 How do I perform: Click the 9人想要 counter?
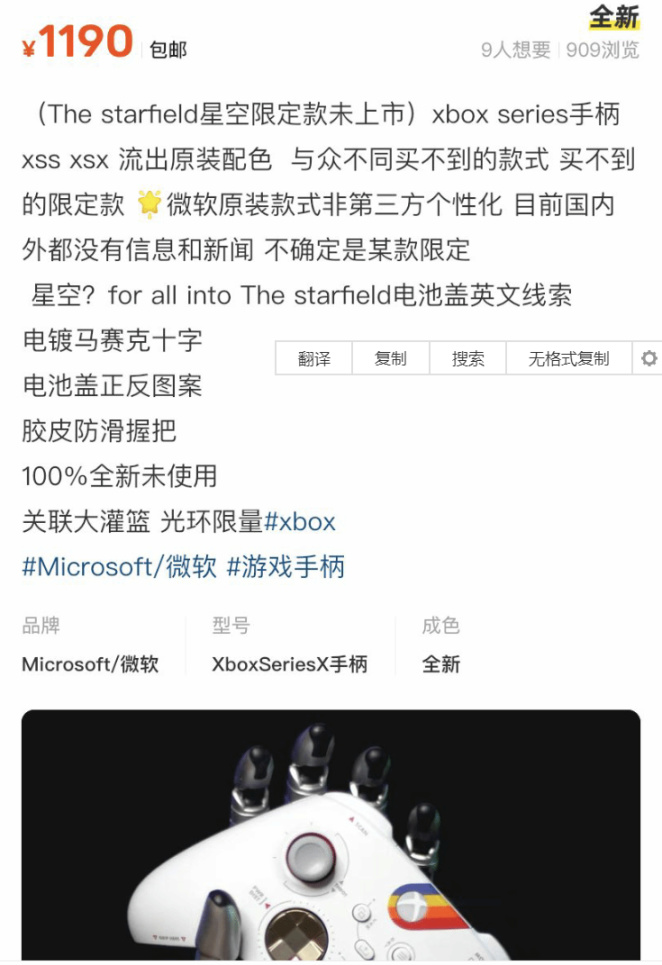tap(516, 49)
